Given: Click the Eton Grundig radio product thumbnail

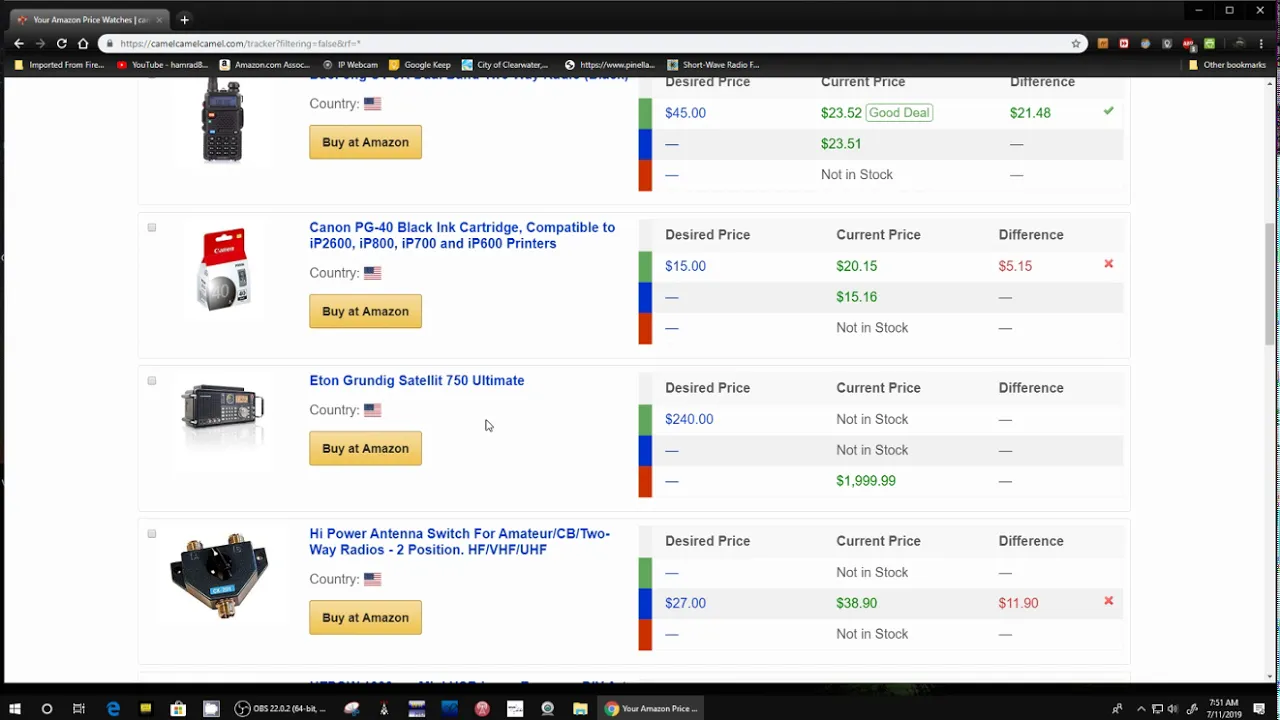Looking at the screenshot, I should (x=223, y=409).
